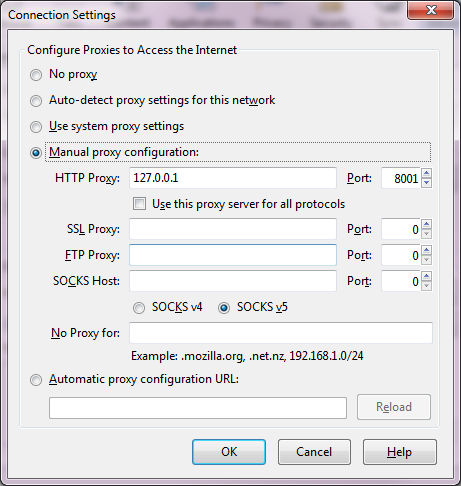
Task: Click the HTTP Proxy port field showing 8001
Action: (401, 178)
